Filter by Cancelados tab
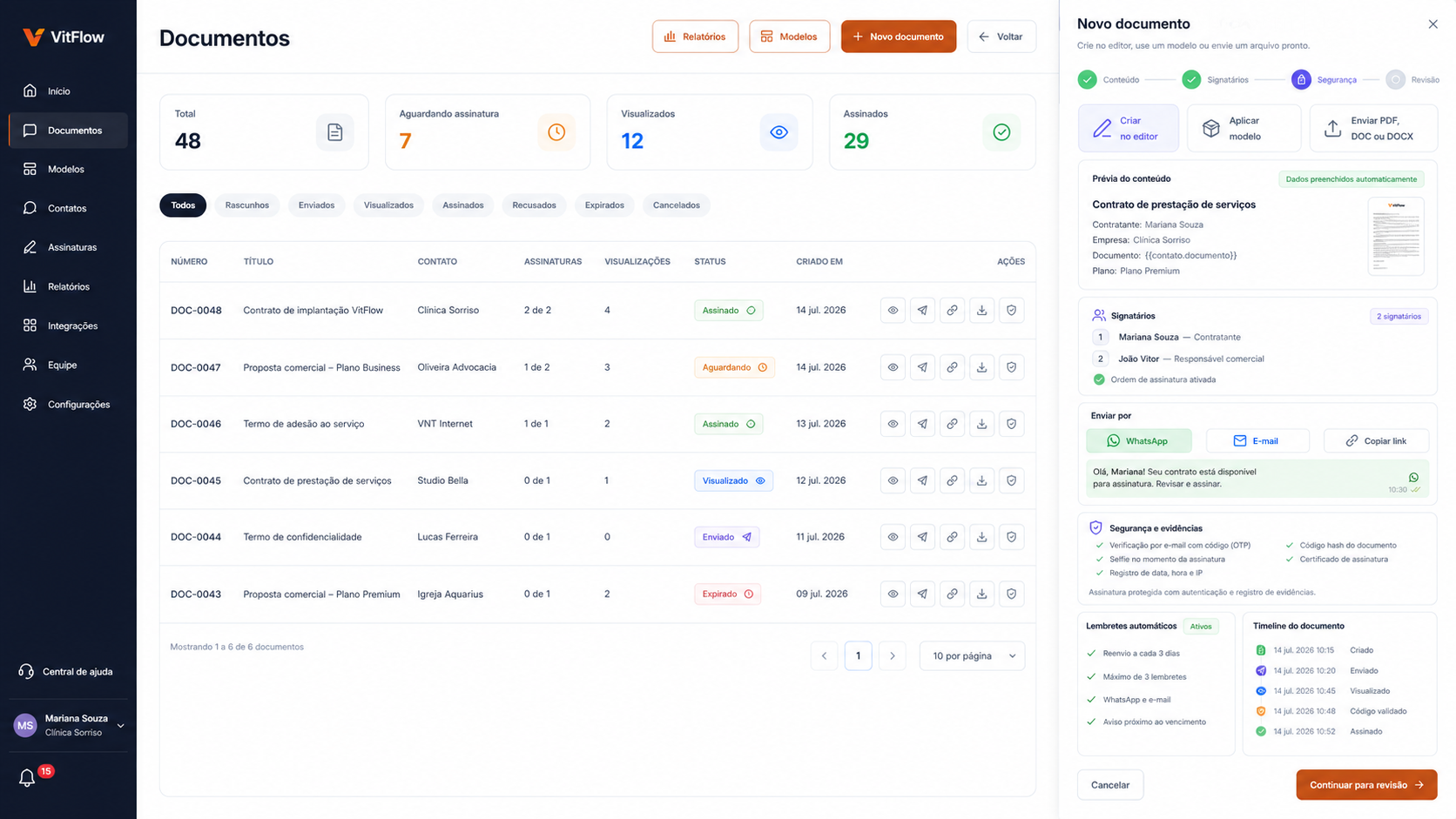Image resolution: width=1456 pixels, height=819 pixels. [x=677, y=205]
